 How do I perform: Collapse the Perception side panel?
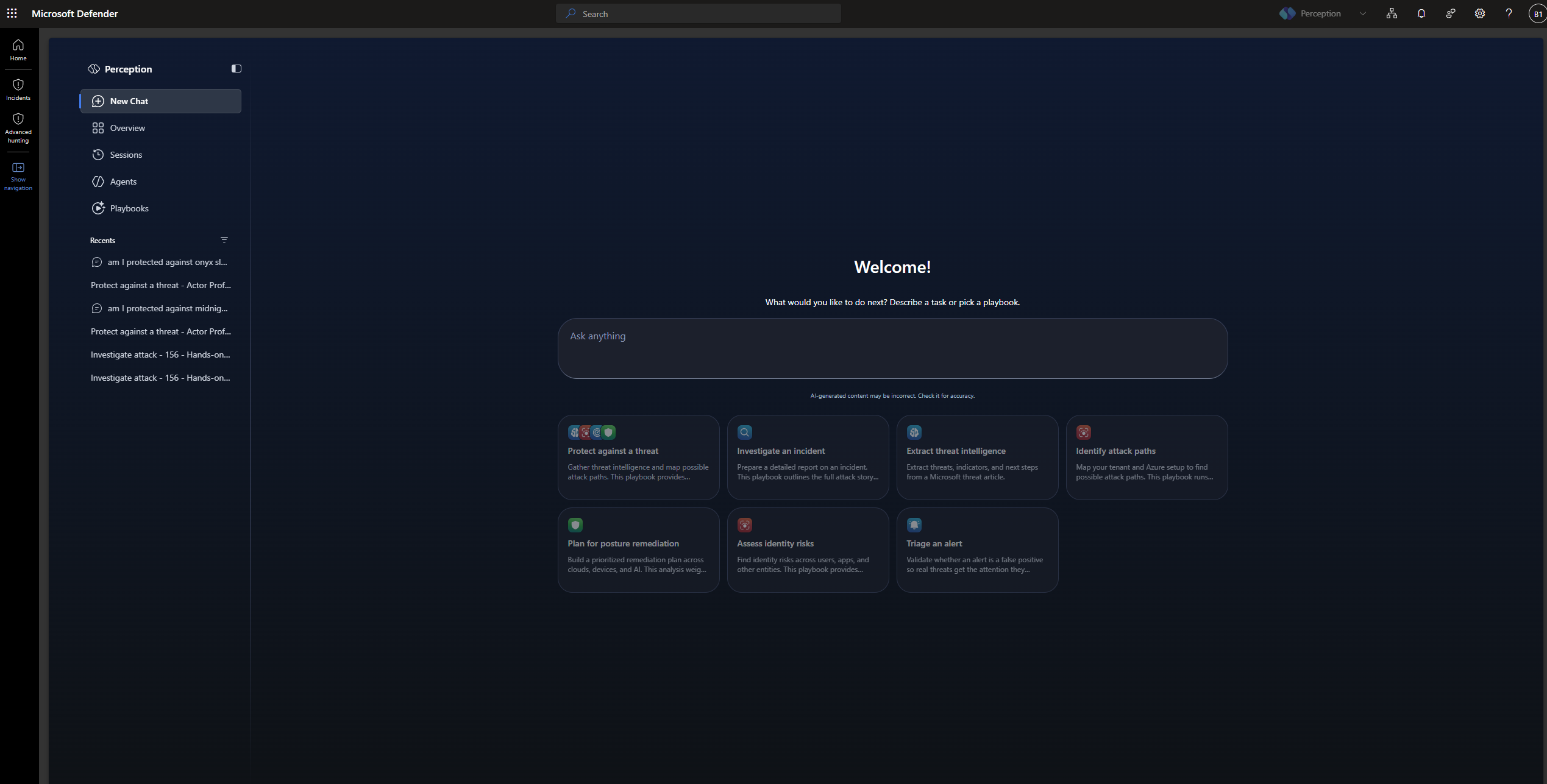click(x=236, y=69)
